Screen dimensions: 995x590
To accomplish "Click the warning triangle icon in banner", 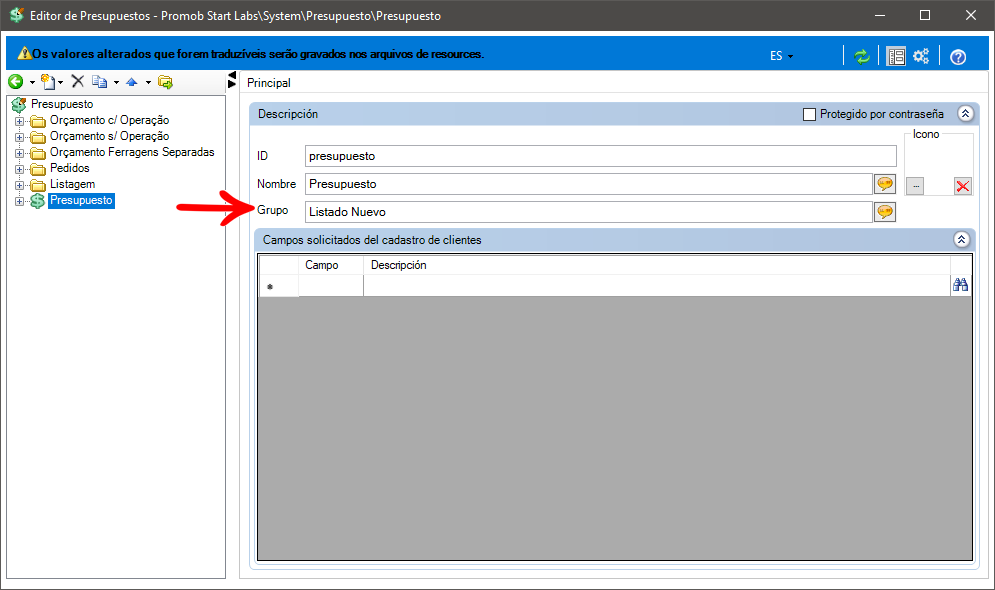I will (25, 53).
